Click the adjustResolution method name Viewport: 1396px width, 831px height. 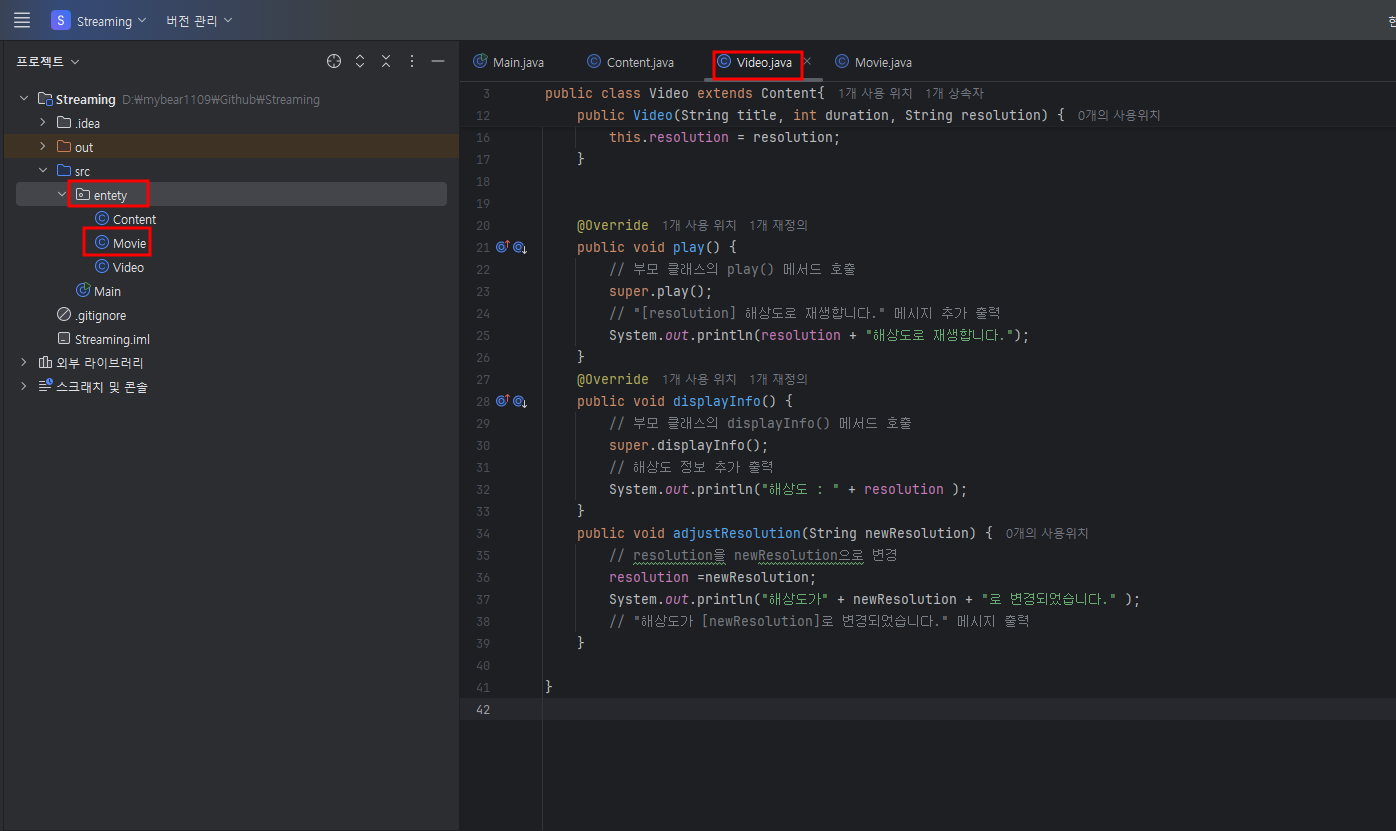point(736,533)
